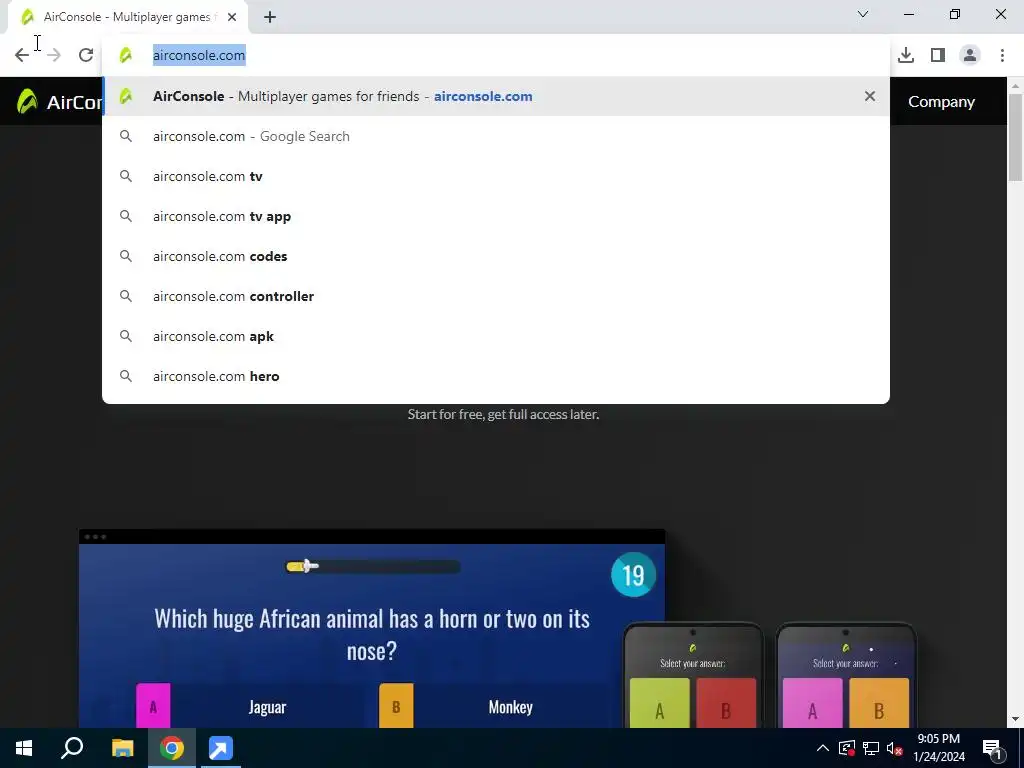Open the tab search chevron in the title bar
1024x768 pixels.
863,14
